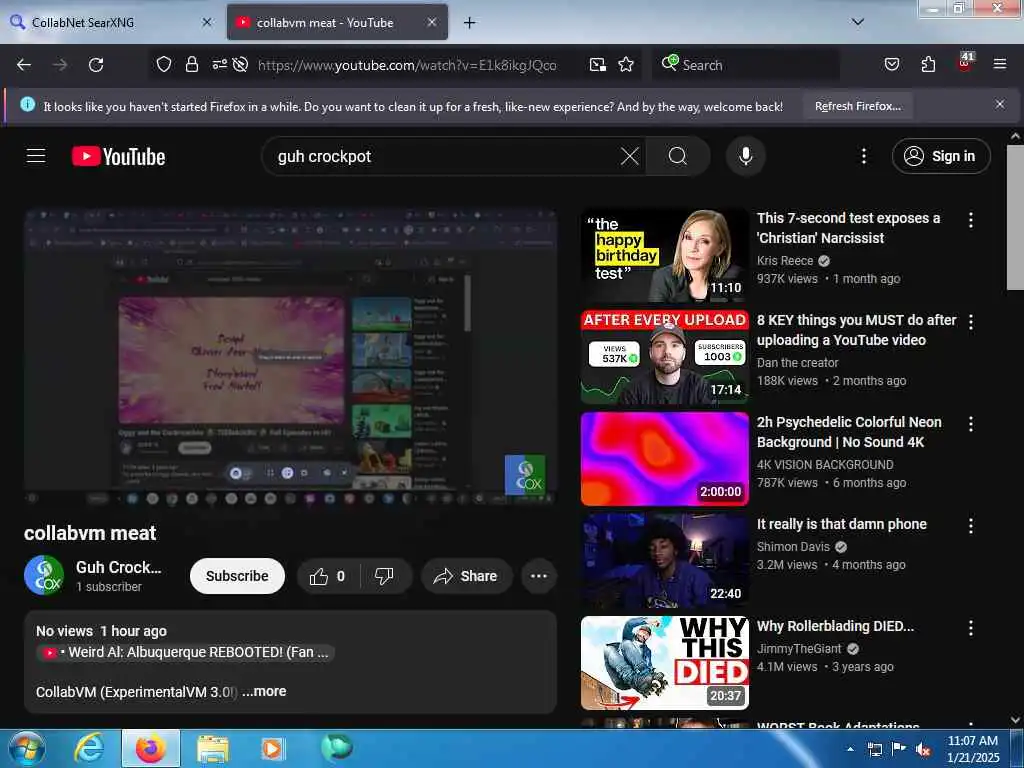Open picture-in-picture icon in the address bar

click(598, 64)
